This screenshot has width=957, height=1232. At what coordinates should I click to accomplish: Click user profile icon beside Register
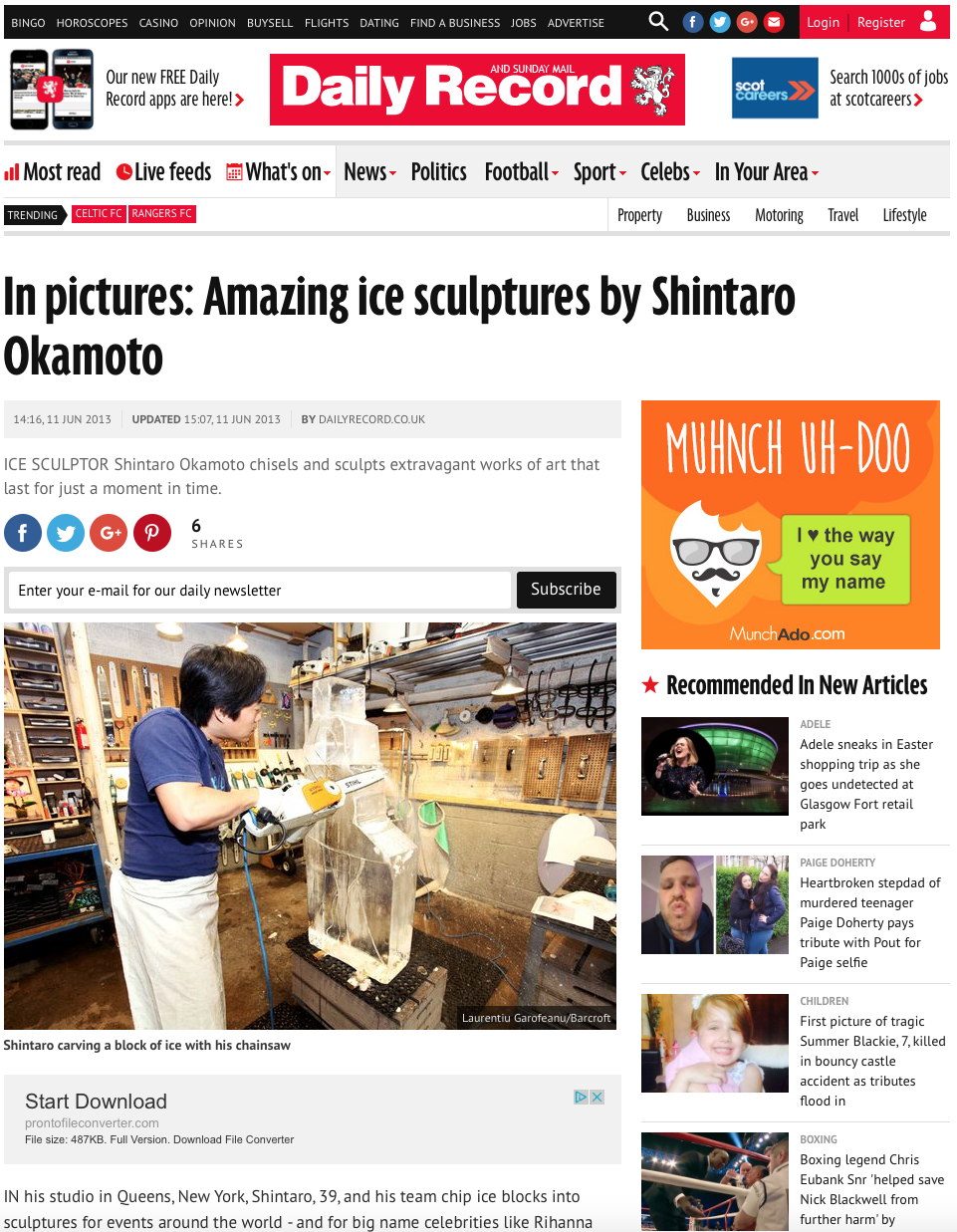click(x=928, y=21)
